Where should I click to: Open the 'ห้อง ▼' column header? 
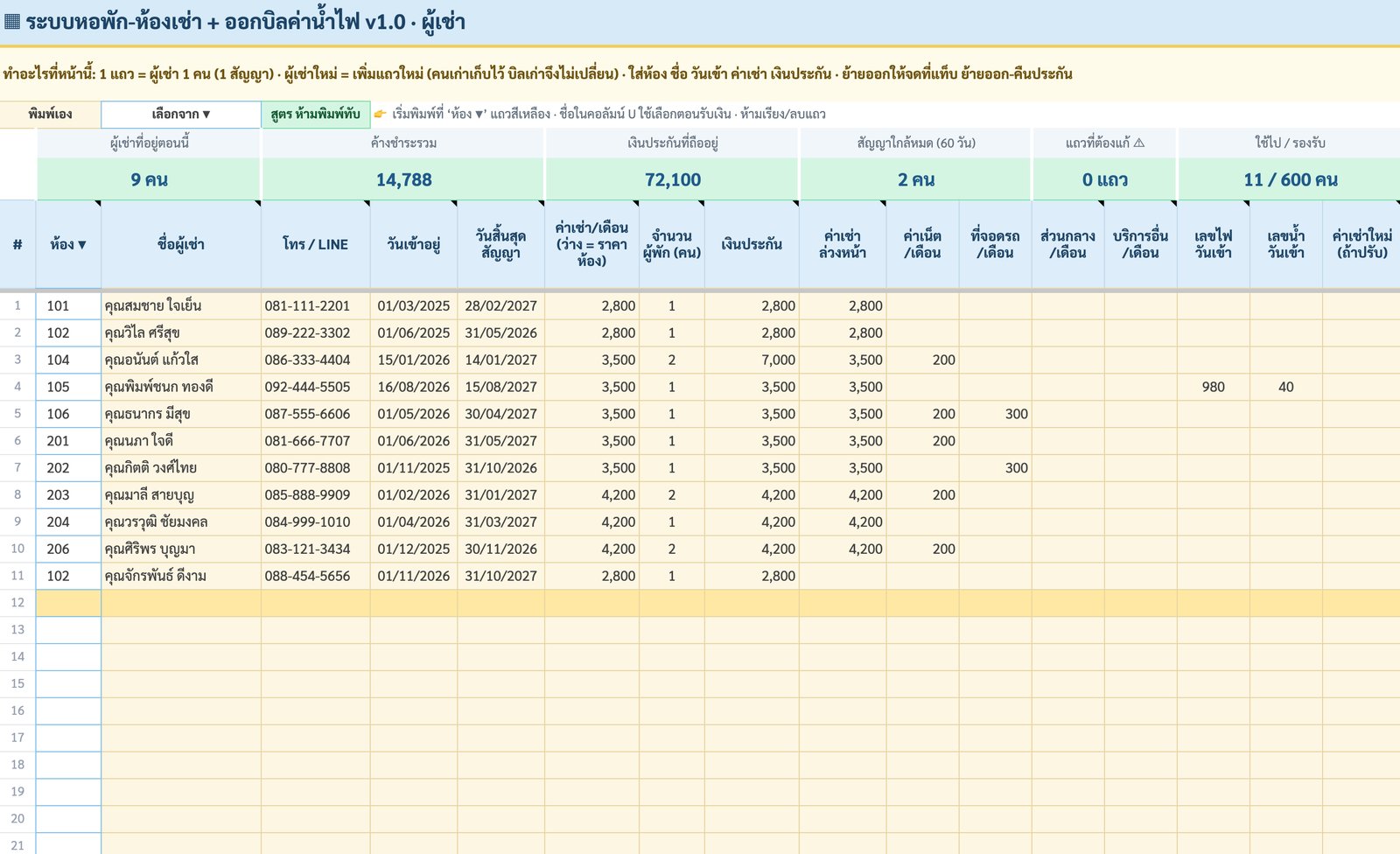click(x=68, y=244)
